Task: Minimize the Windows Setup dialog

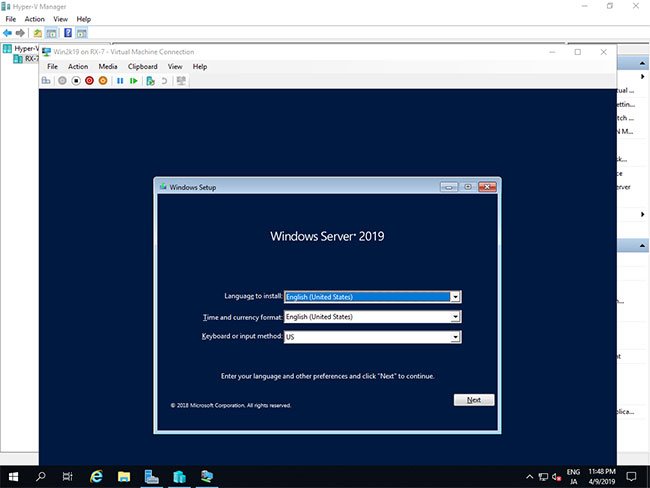Action: click(449, 187)
